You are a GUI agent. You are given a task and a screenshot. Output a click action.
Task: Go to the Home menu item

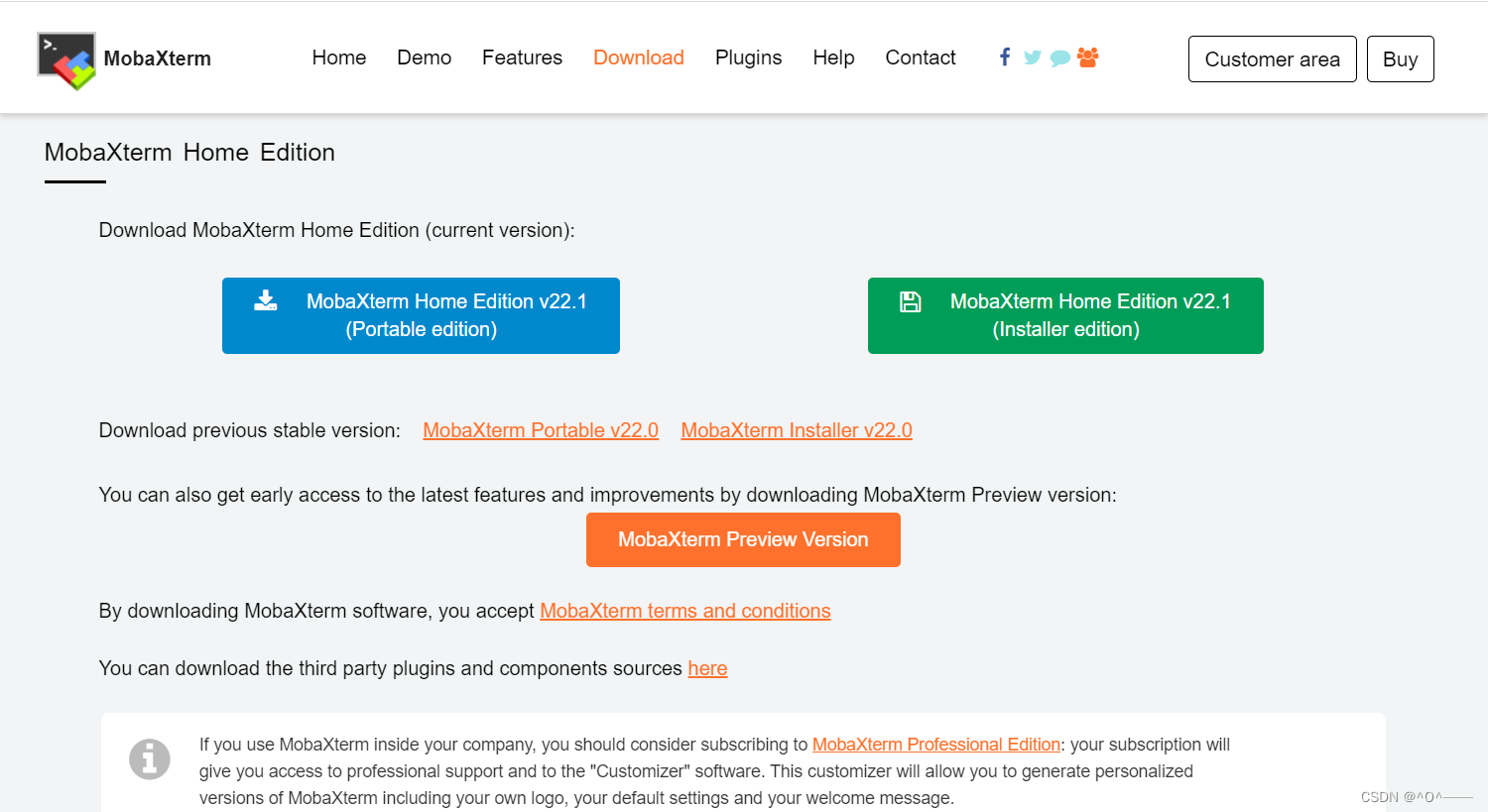click(x=339, y=58)
